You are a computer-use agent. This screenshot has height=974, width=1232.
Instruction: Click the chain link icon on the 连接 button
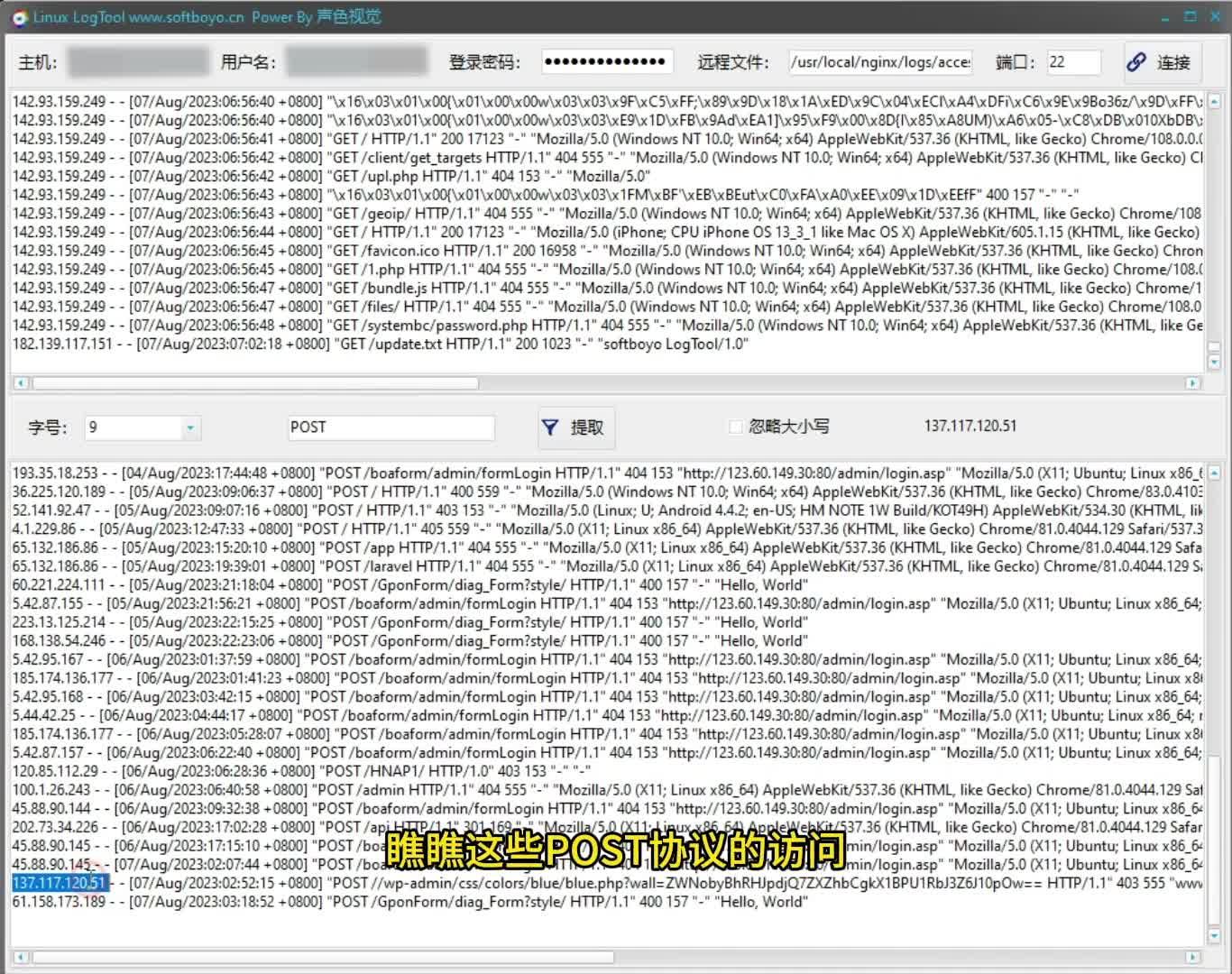pos(1138,62)
